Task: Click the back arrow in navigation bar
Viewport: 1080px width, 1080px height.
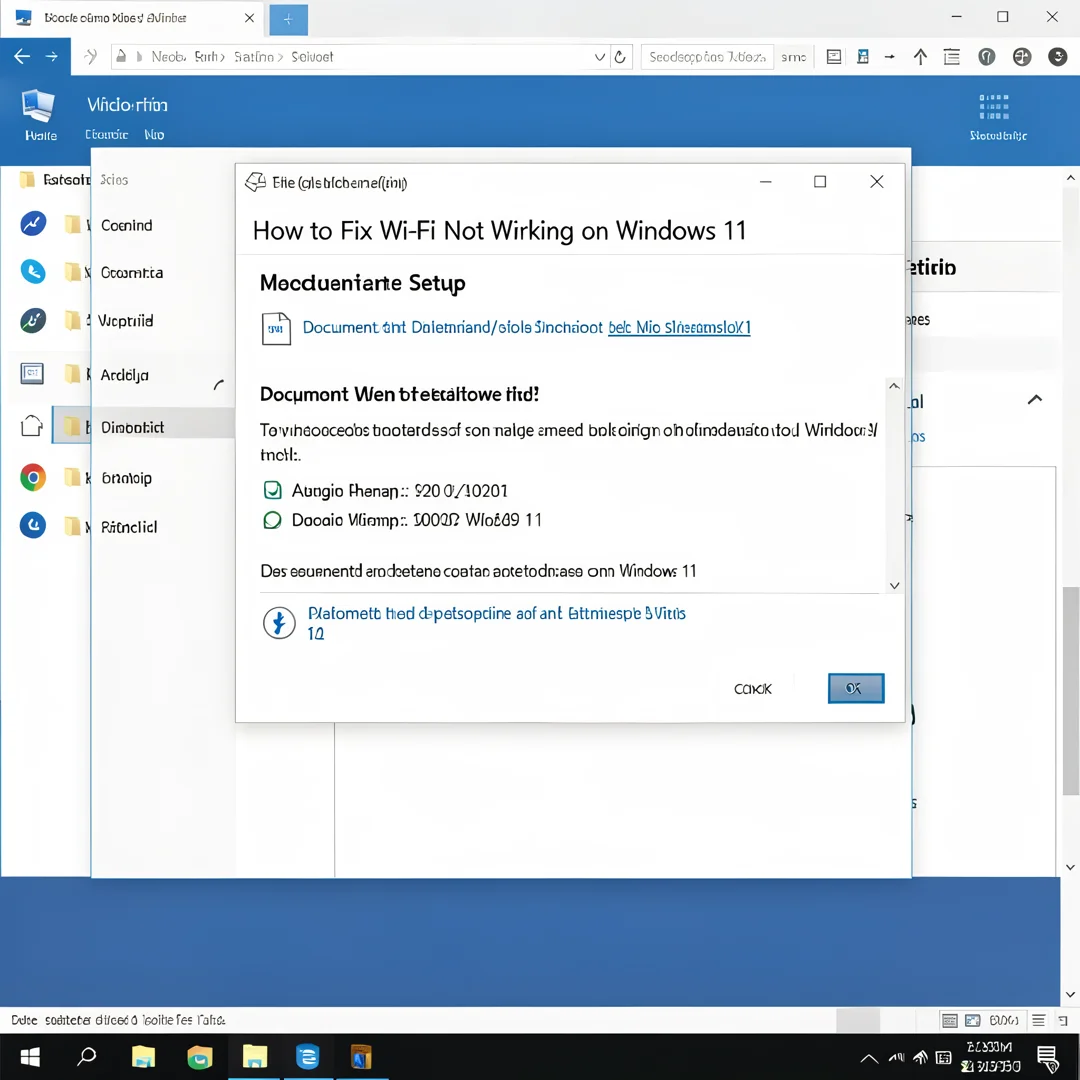Action: click(22, 56)
